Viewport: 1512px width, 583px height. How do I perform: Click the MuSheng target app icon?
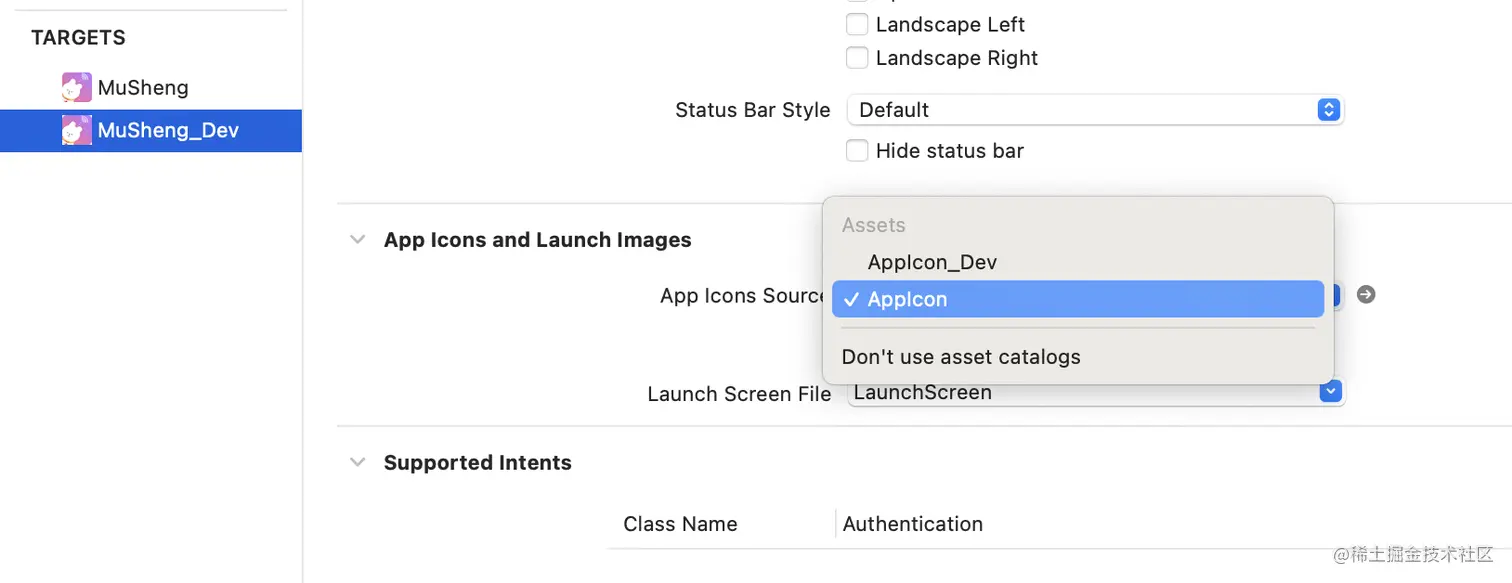pos(77,88)
